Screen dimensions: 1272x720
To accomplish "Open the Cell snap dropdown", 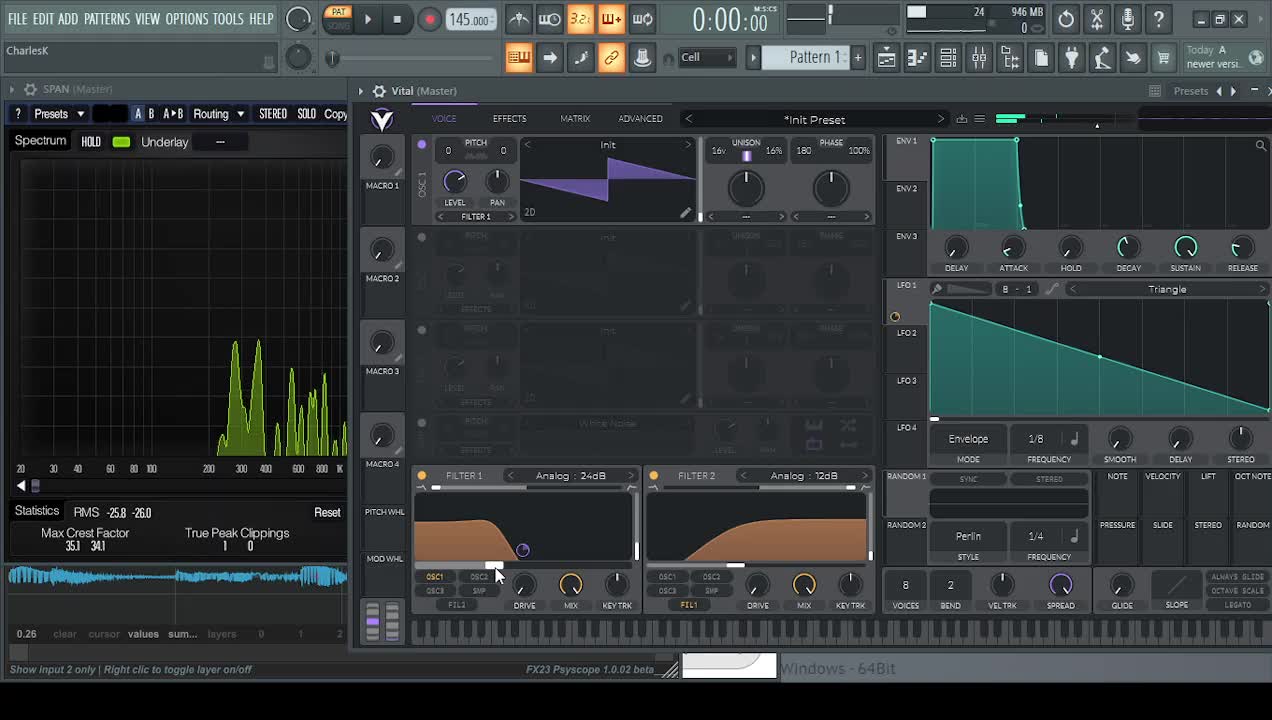I will pos(707,57).
